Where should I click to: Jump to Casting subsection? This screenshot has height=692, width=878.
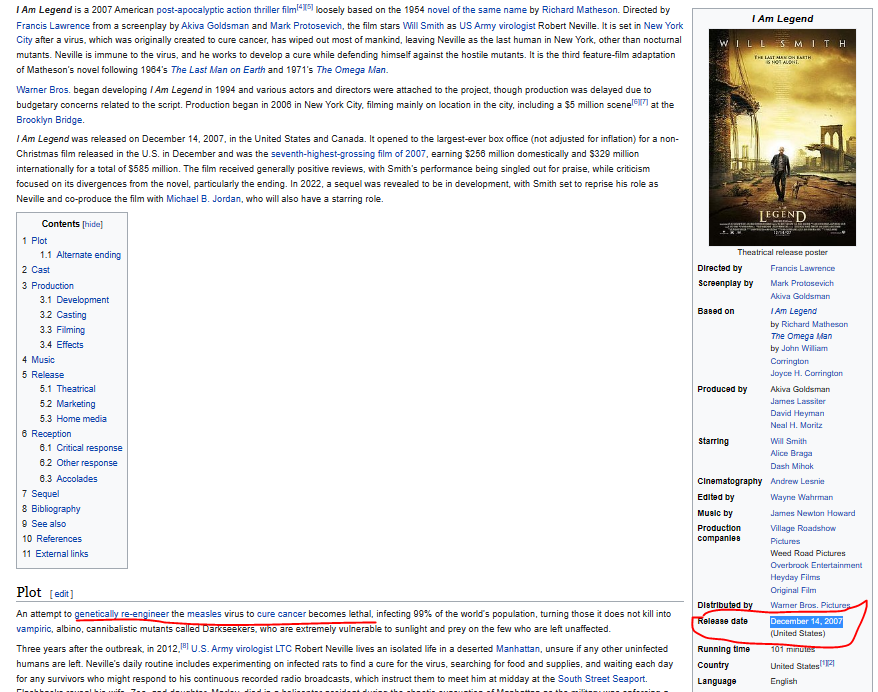(71, 315)
